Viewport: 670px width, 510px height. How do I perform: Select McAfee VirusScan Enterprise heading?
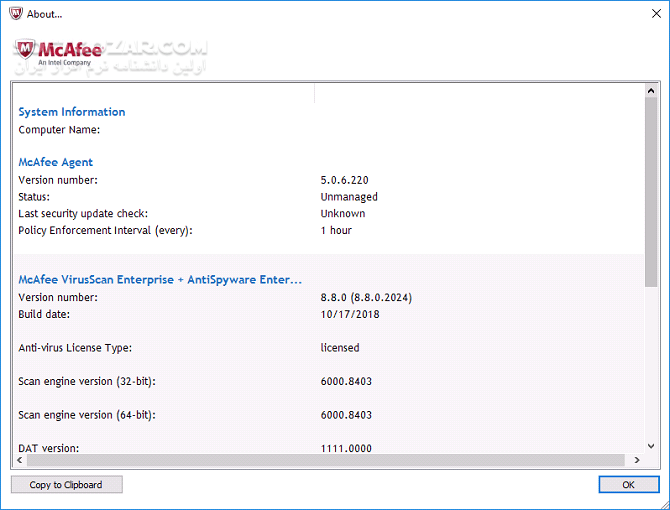tap(160, 280)
